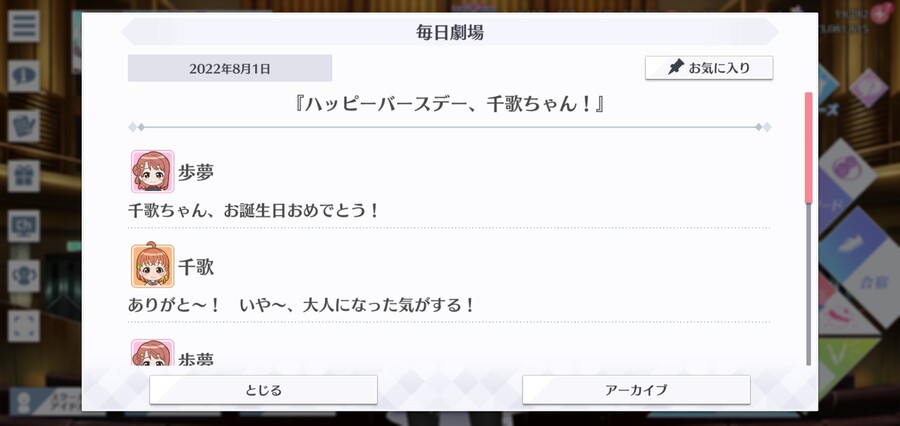Toggle お気に入り favorite for this episode
The image size is (900, 426).
tap(709, 68)
